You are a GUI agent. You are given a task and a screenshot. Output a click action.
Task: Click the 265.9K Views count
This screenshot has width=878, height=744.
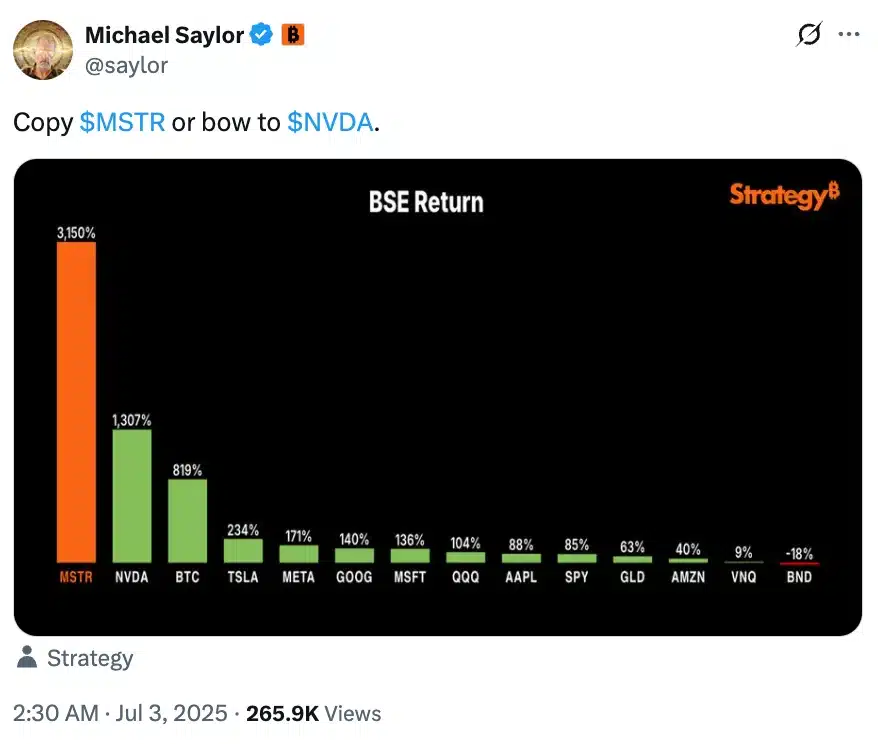click(x=314, y=714)
